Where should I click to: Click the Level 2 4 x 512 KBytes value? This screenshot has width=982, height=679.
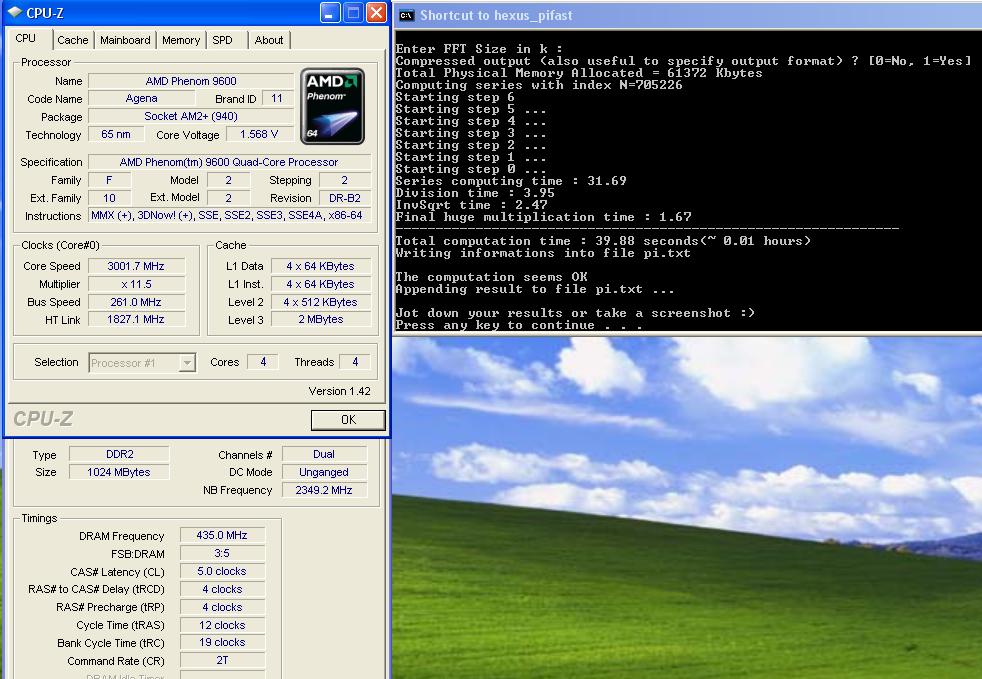point(321,302)
